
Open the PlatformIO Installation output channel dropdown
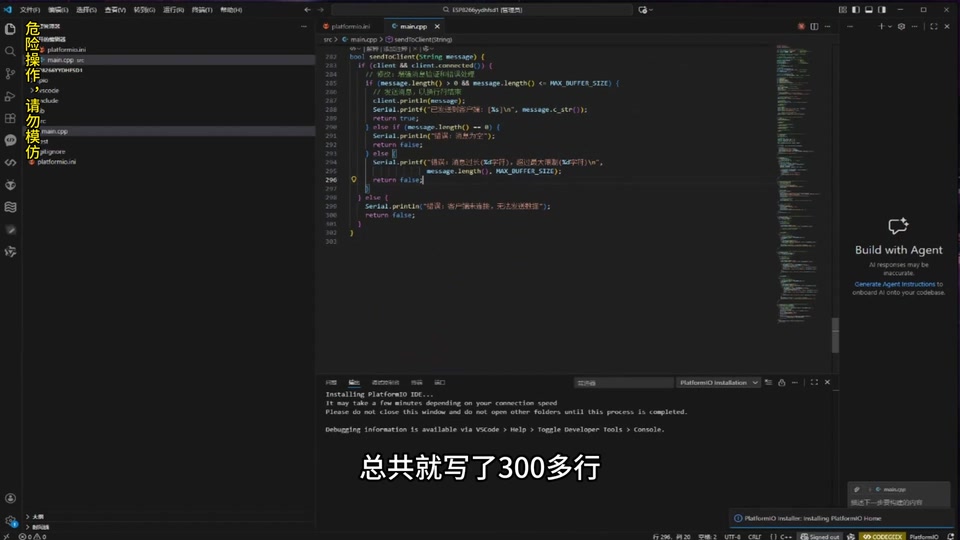click(718, 383)
